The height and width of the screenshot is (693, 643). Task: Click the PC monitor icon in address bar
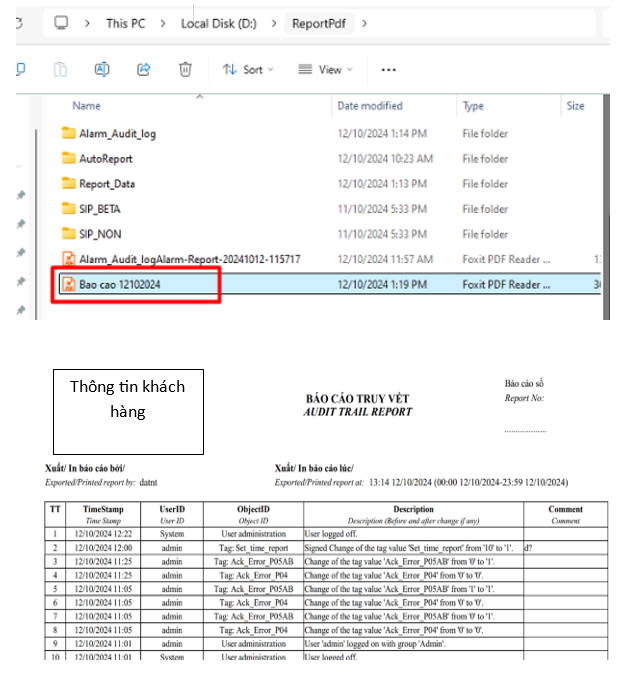pos(62,23)
